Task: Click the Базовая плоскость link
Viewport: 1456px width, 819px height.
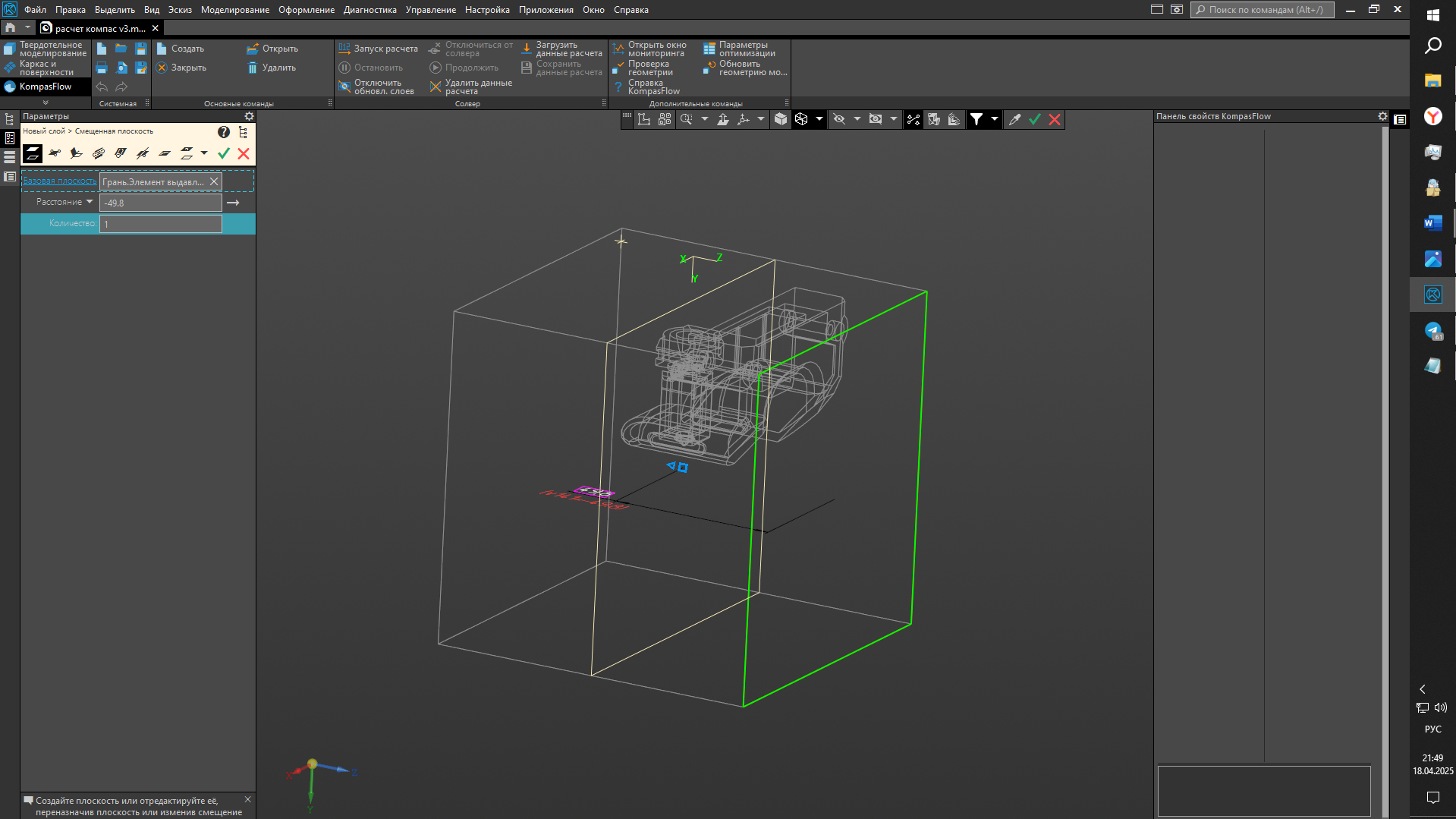Action: pos(60,181)
